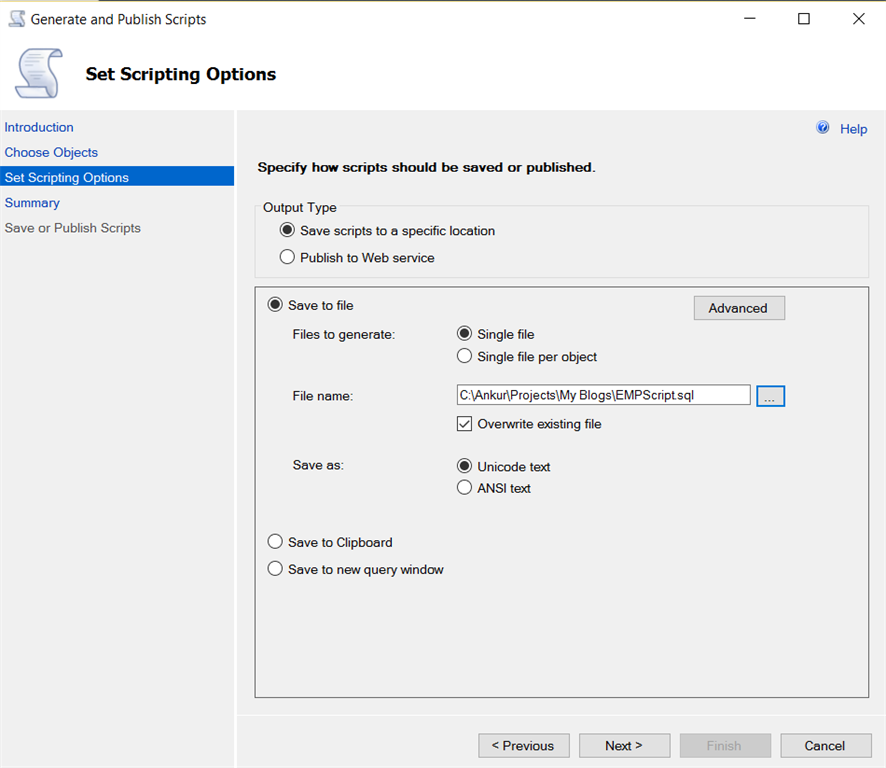Minimize the wizard window
The height and width of the screenshot is (768, 886).
[749, 19]
